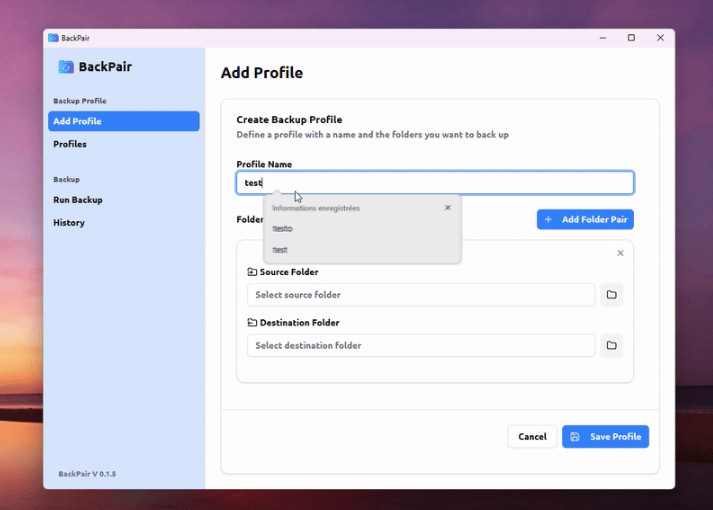Click the BackPair logo icon in sidebar

coord(66,67)
